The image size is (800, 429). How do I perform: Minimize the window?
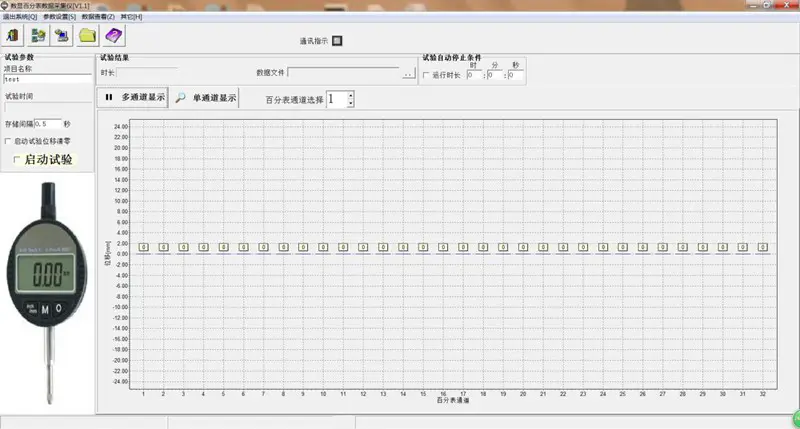click(x=753, y=5)
